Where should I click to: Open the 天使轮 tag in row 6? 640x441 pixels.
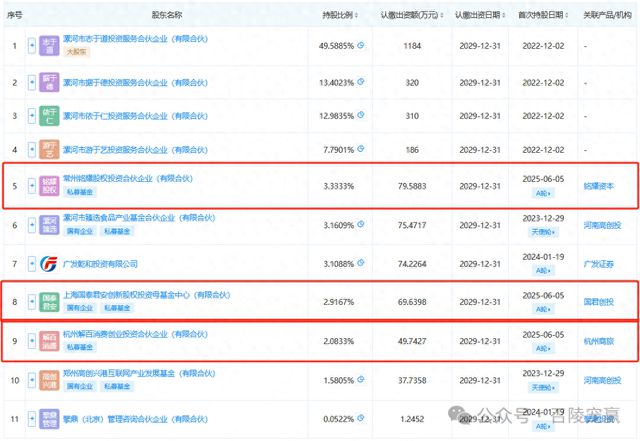click(543, 232)
